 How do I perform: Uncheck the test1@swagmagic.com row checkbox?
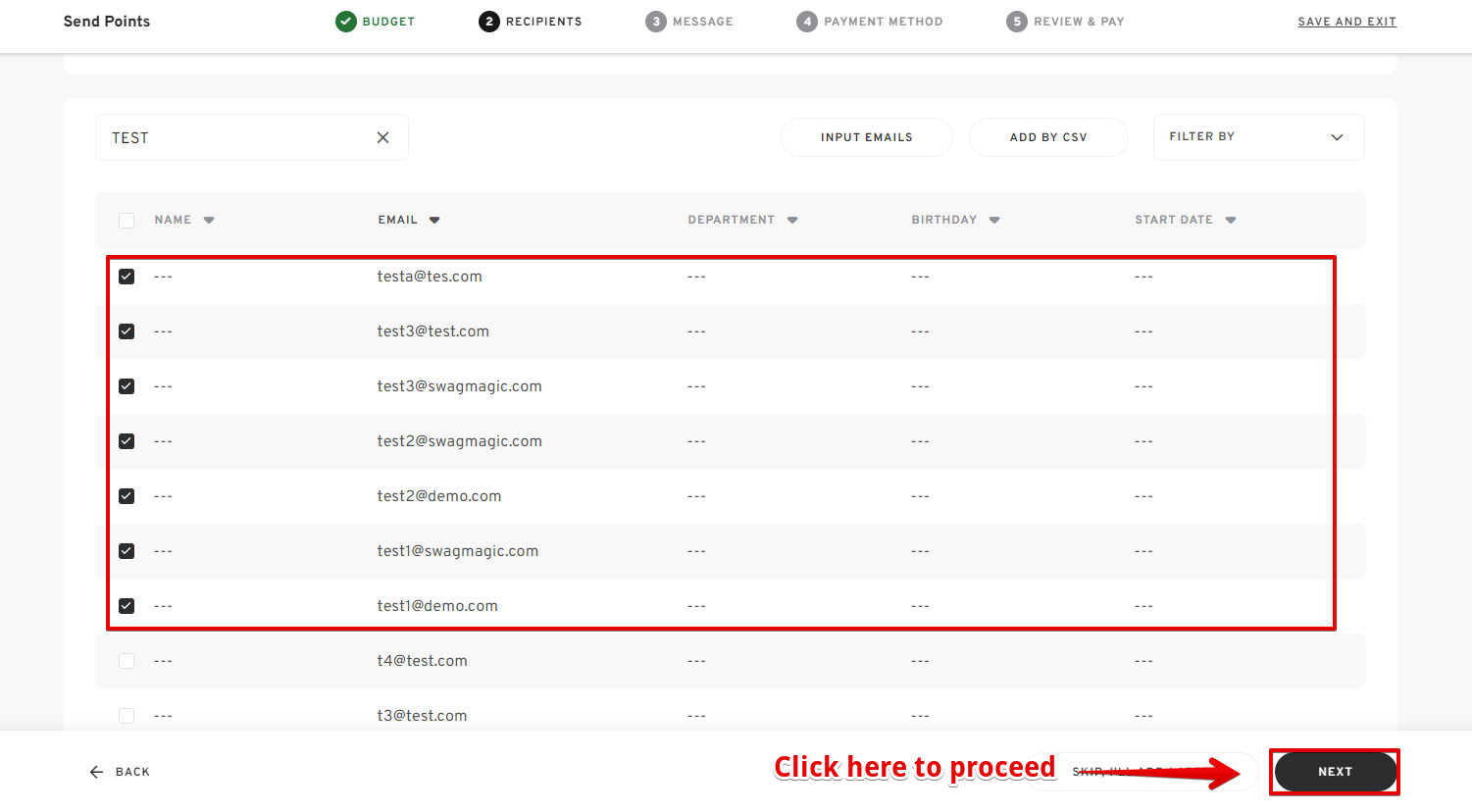click(127, 551)
